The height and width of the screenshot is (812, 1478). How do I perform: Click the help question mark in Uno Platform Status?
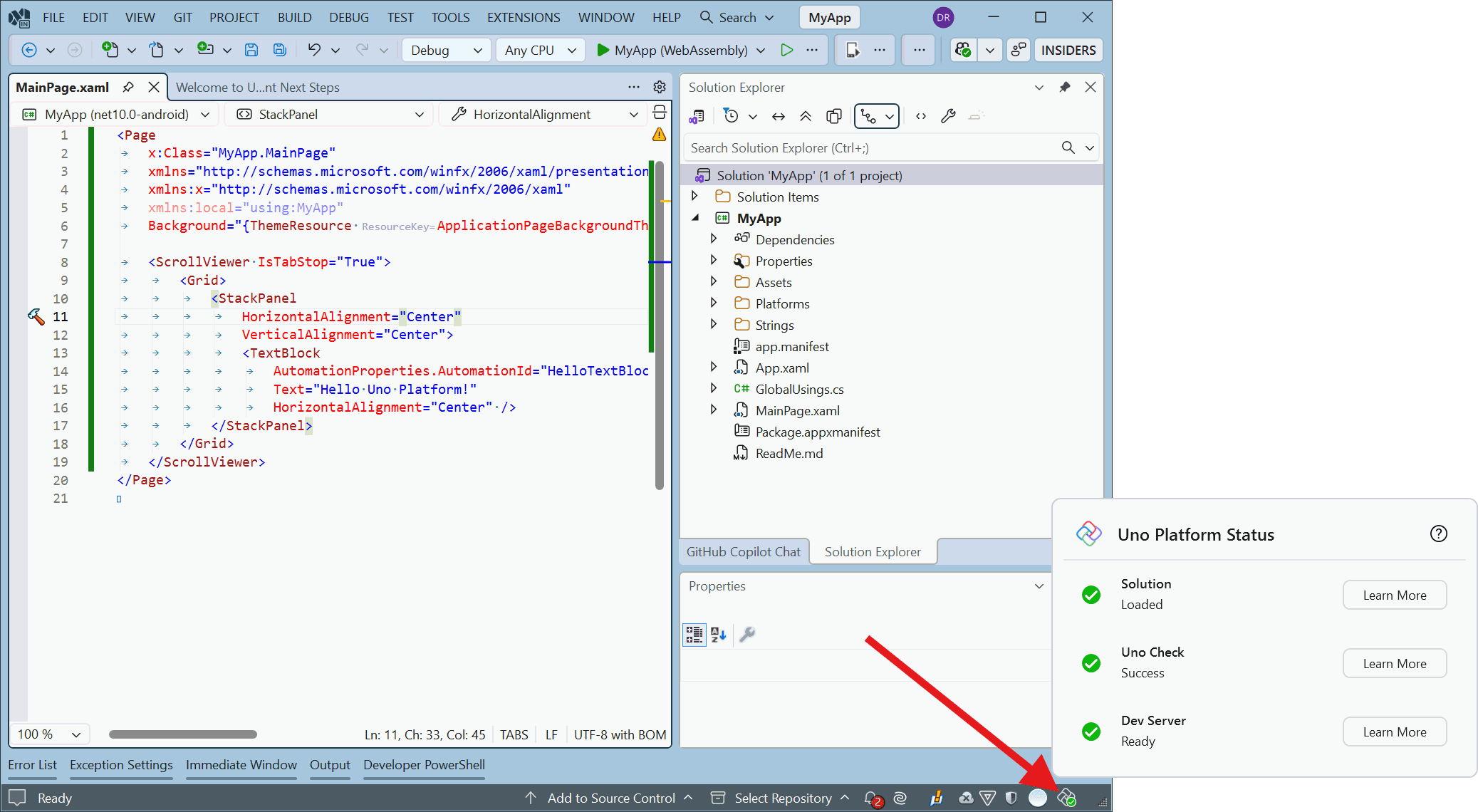tap(1440, 533)
